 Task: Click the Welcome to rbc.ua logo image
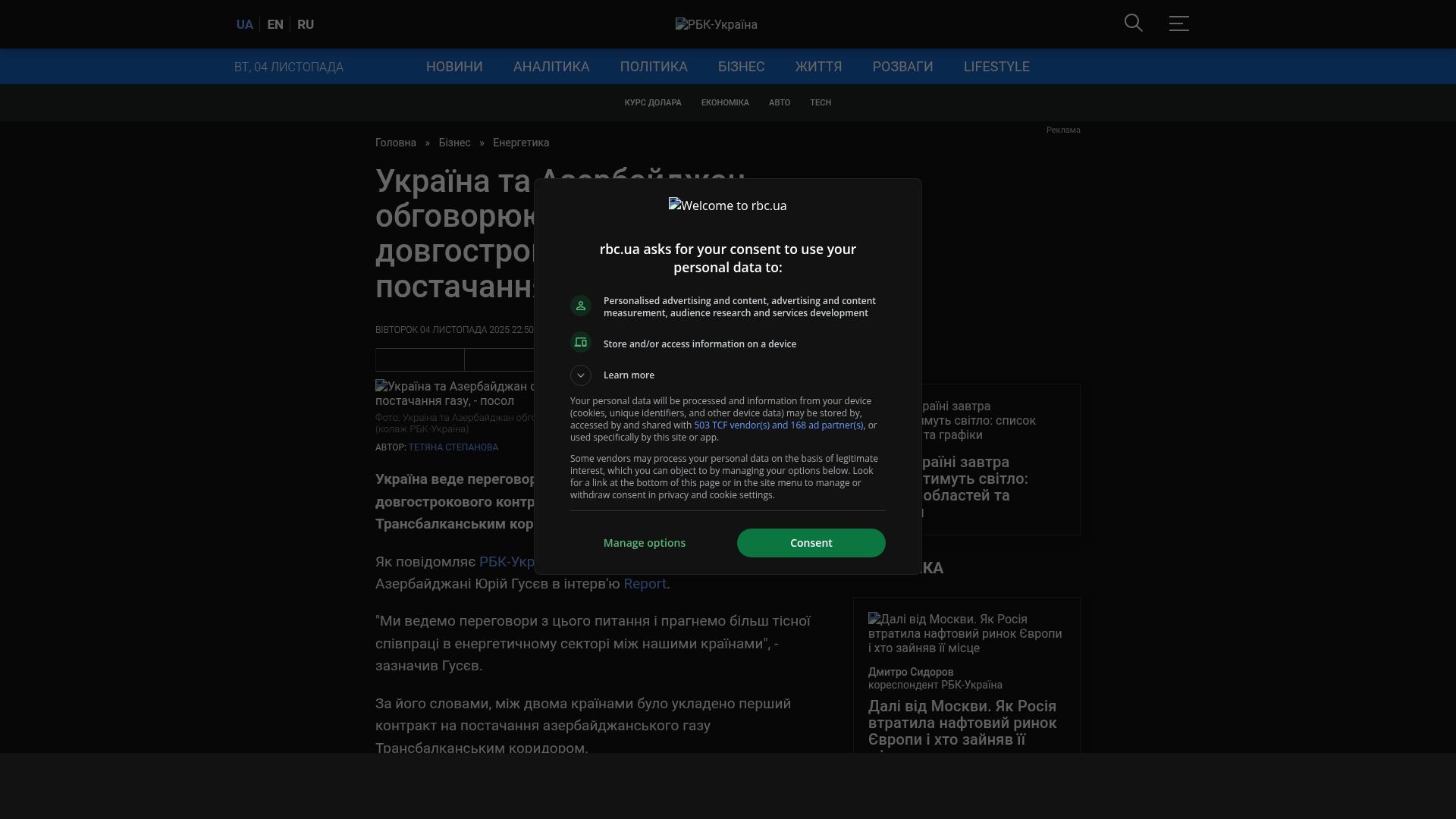click(727, 206)
